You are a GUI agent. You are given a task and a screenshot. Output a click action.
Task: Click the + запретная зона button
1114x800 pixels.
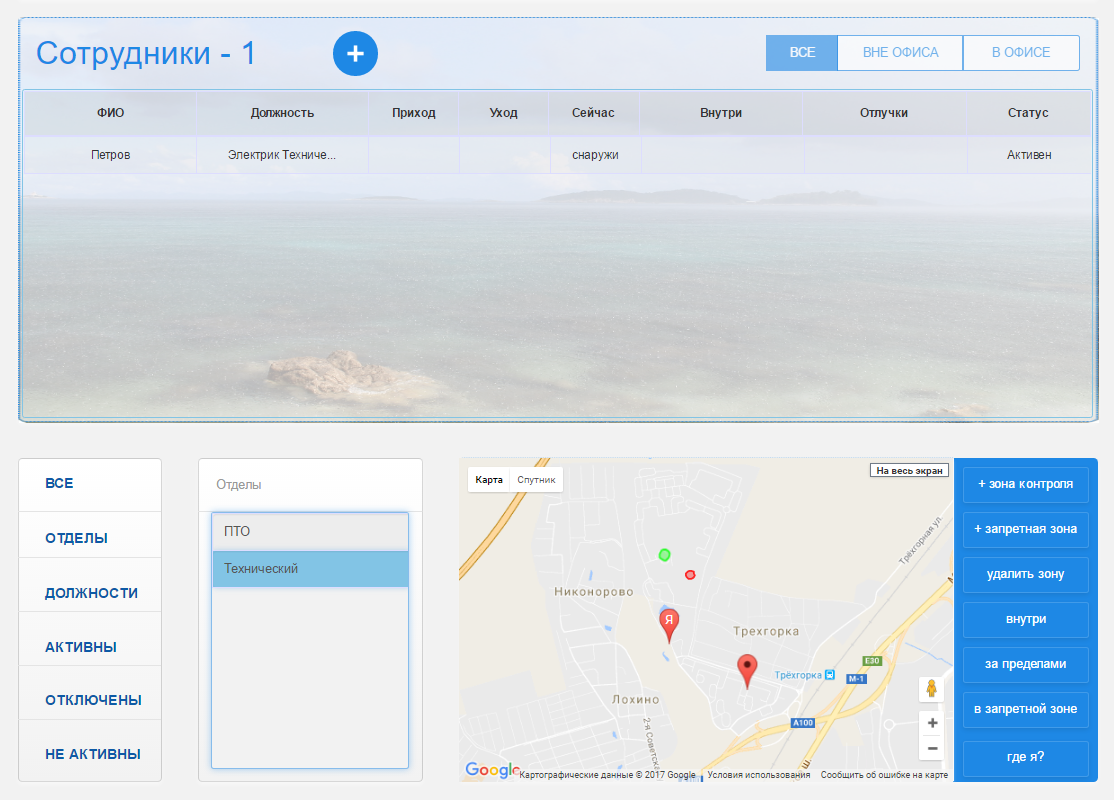tap(1025, 529)
